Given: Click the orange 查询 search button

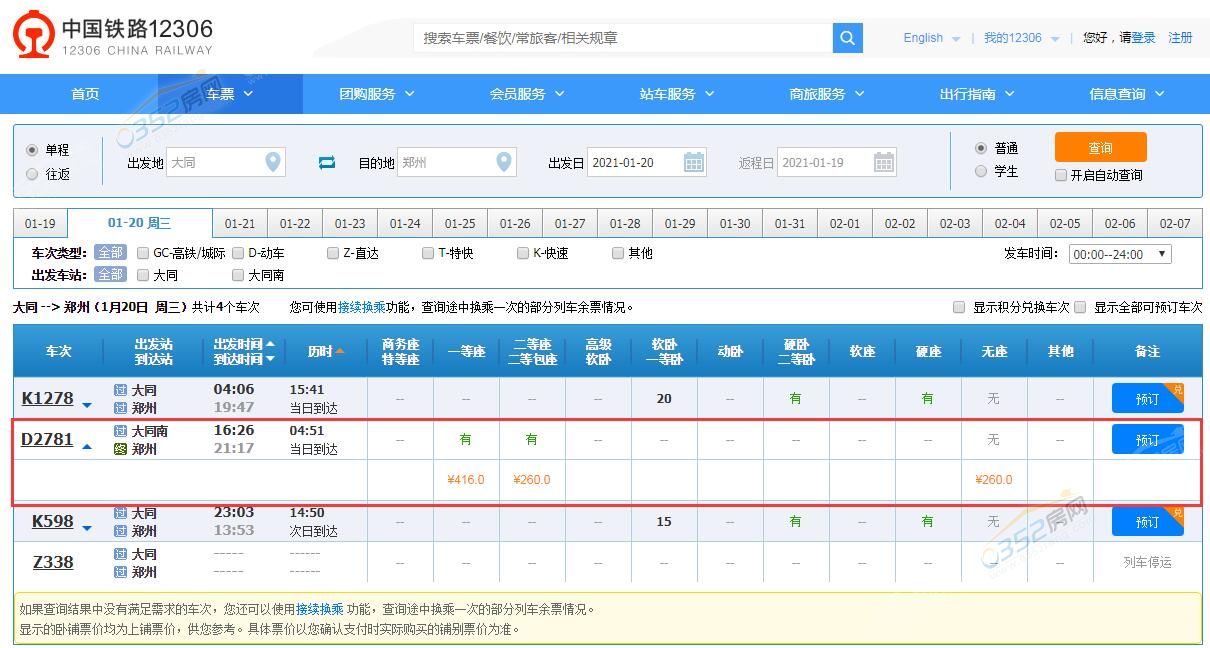Looking at the screenshot, I should point(1100,147).
